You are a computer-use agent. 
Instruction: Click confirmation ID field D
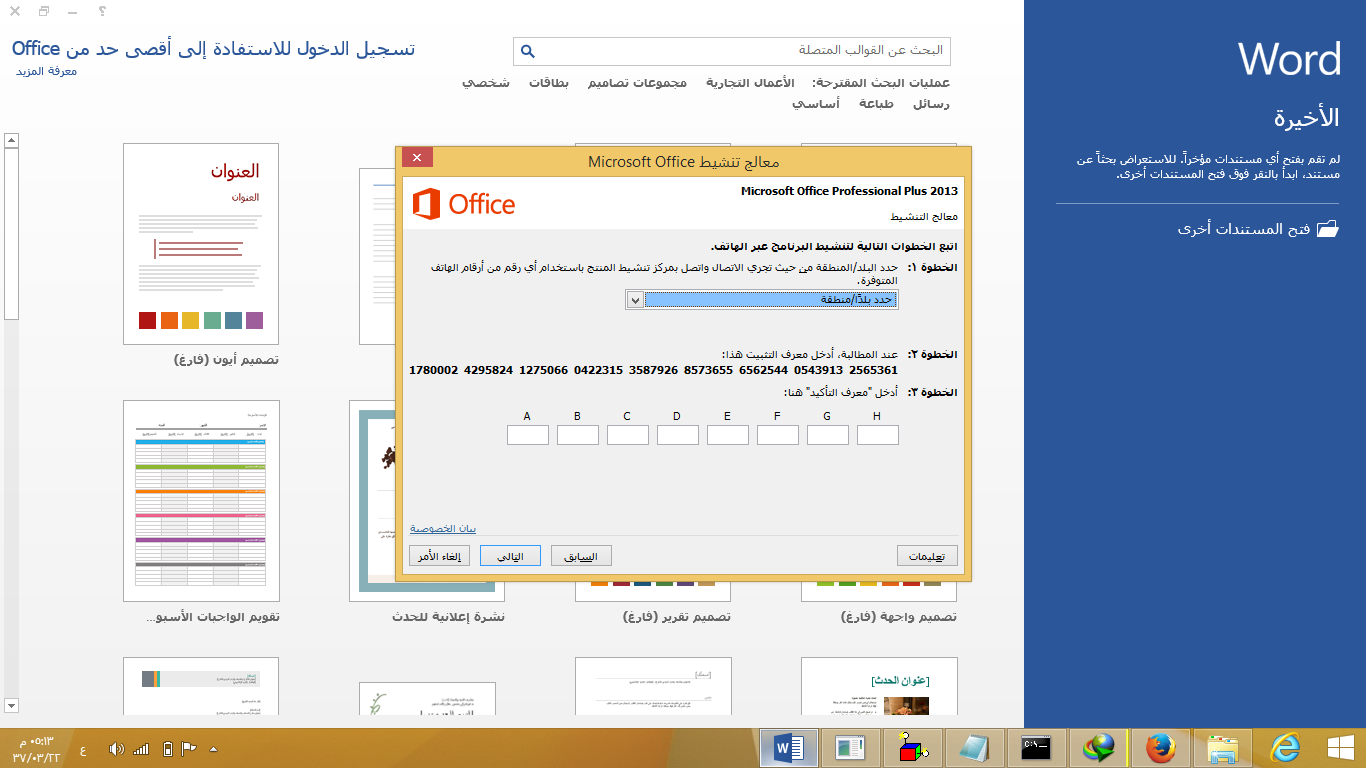678,435
